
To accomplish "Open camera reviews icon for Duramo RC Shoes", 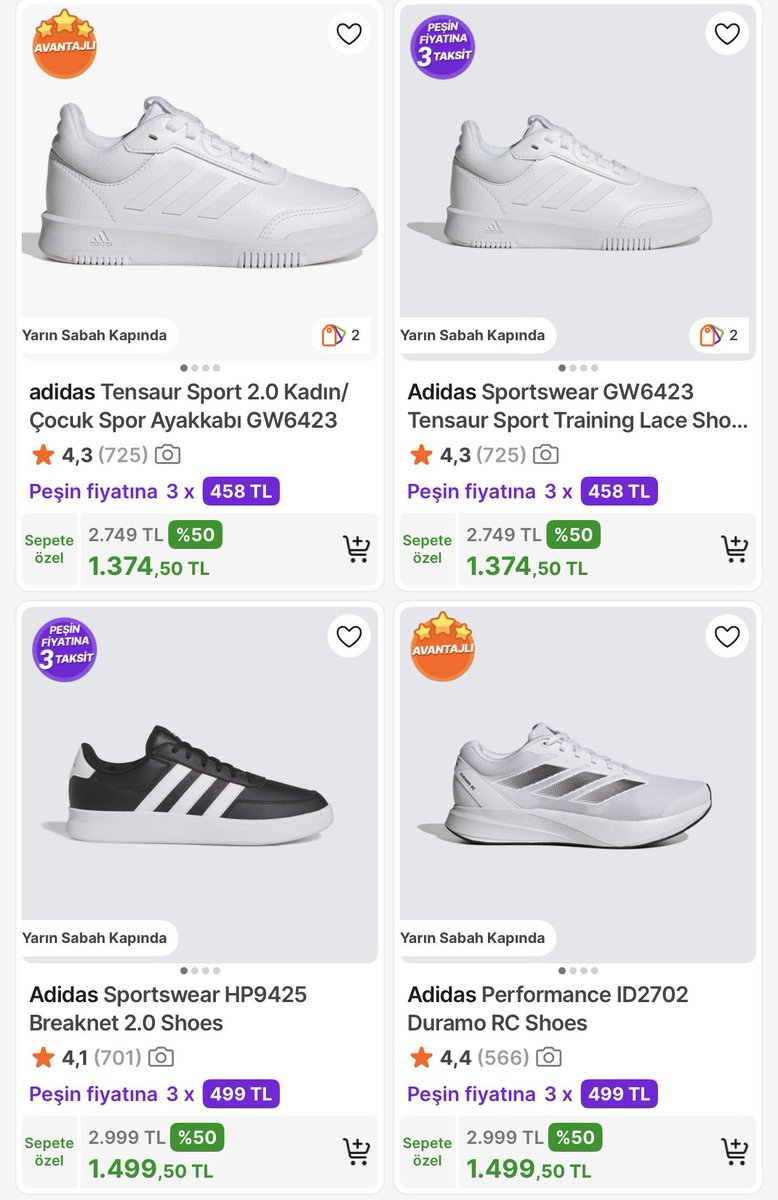I will (x=547, y=1058).
